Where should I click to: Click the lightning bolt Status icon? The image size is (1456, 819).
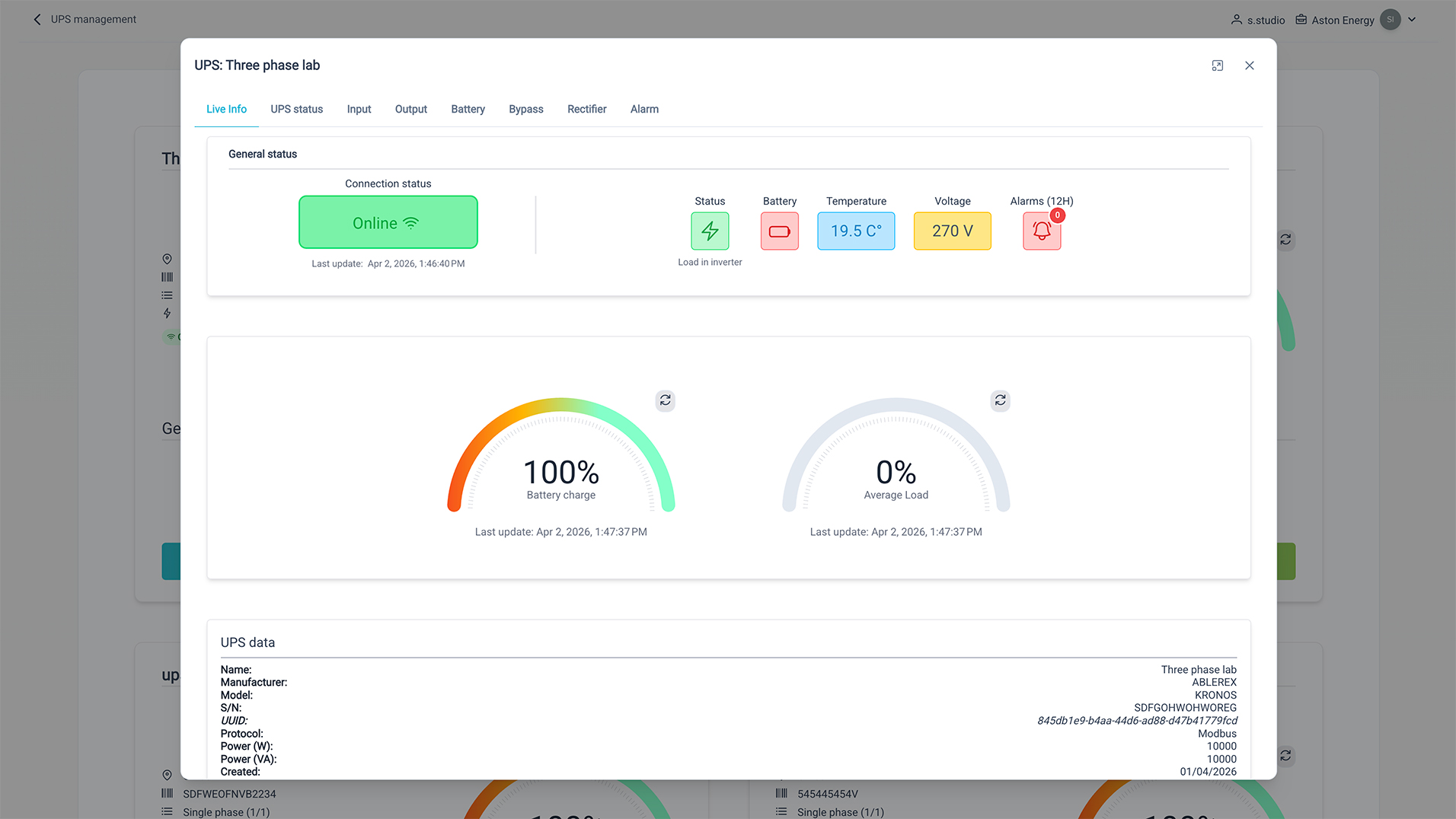tap(710, 231)
